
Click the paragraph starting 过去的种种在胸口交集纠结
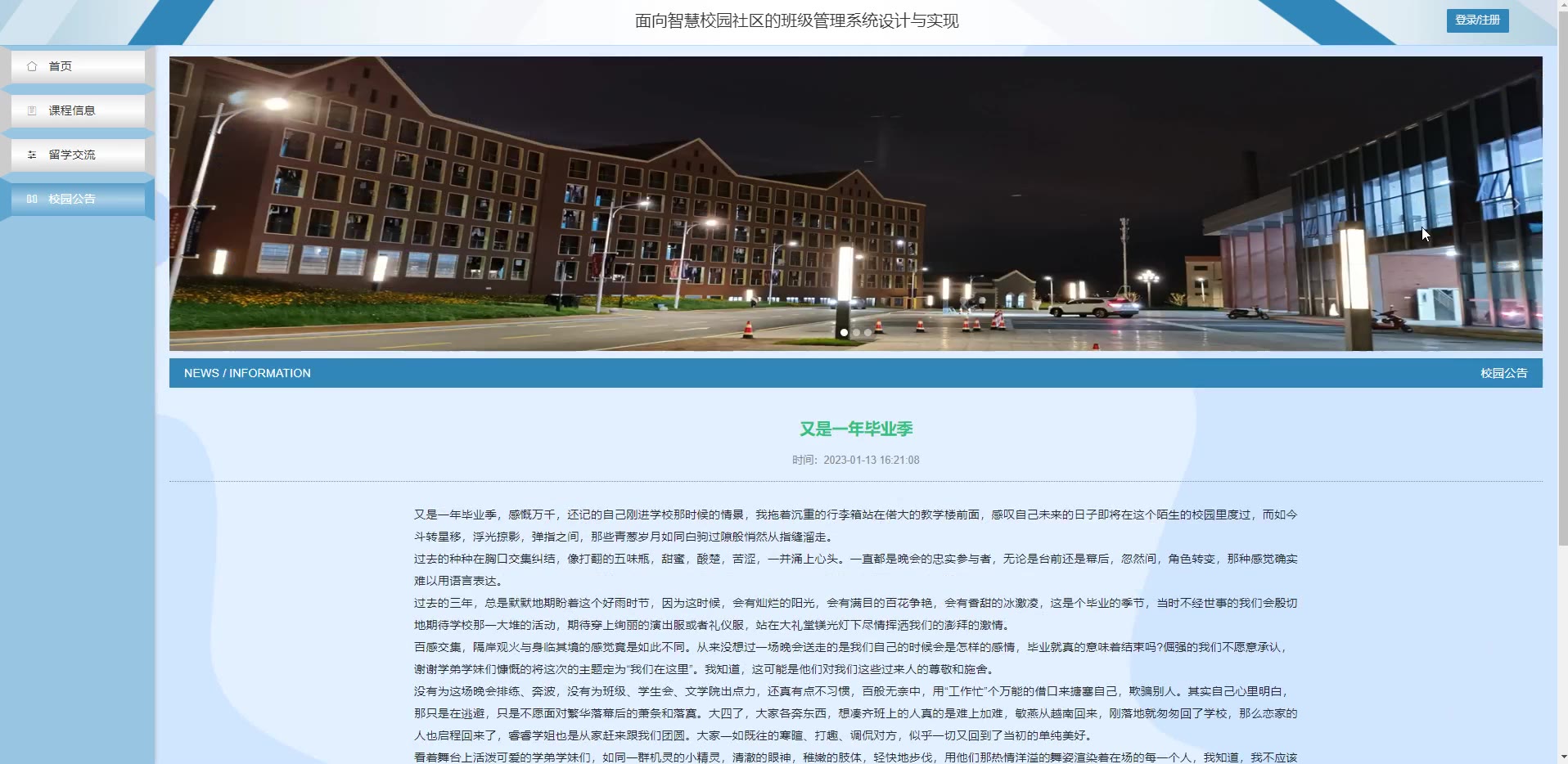(855, 570)
